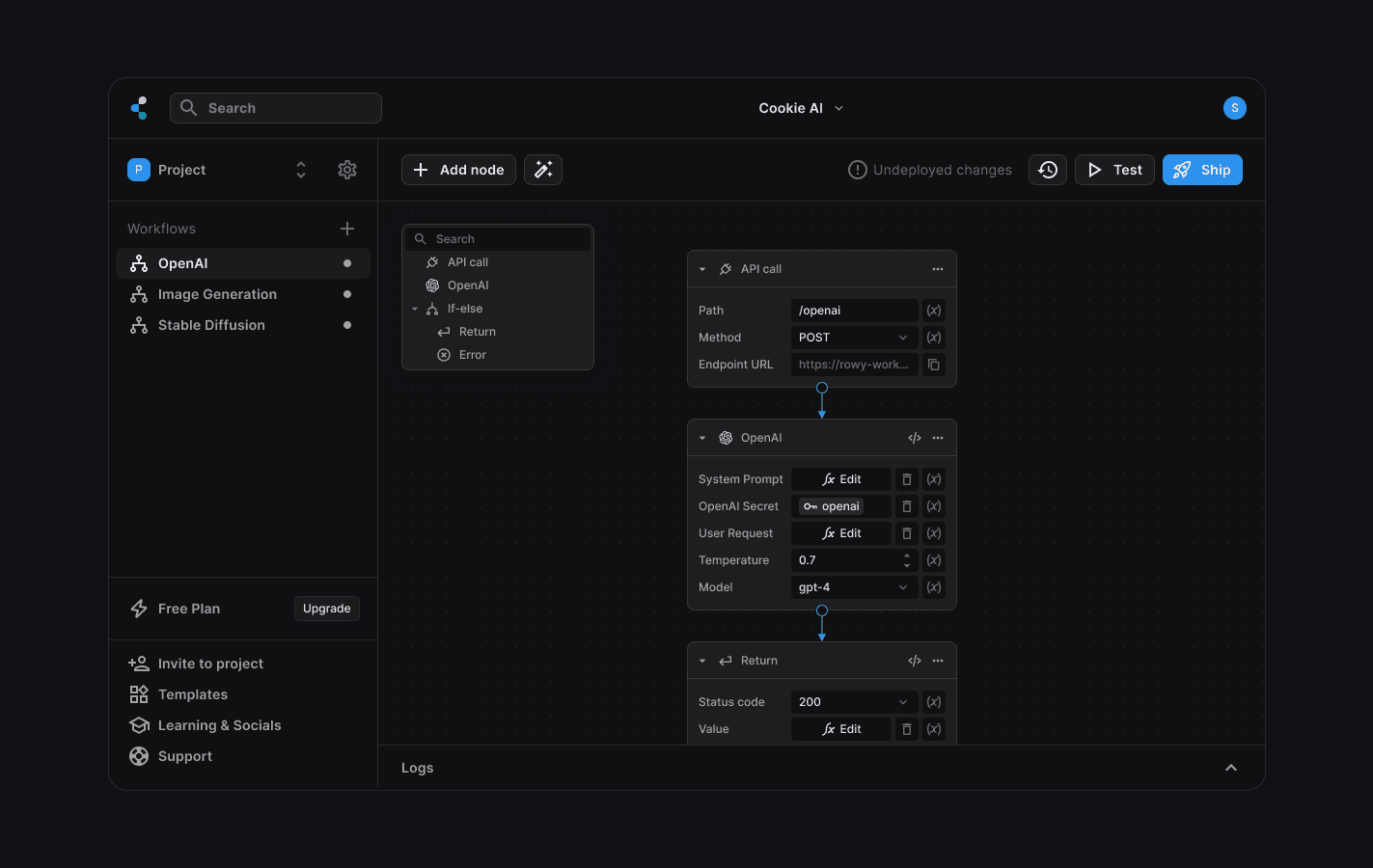
Task: Toggle variable mode for Temperature field
Action: click(933, 560)
